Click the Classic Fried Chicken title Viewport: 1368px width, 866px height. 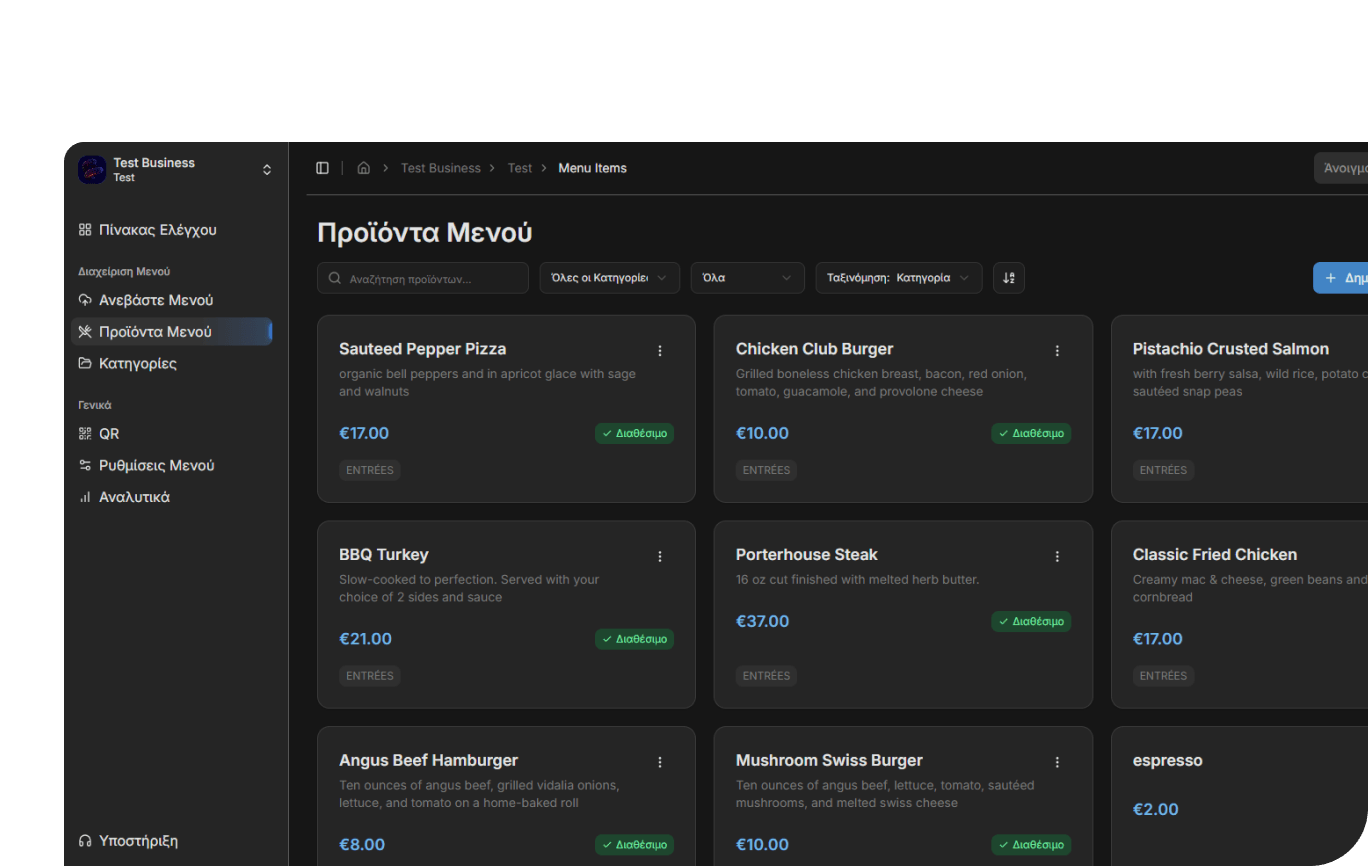point(1215,555)
